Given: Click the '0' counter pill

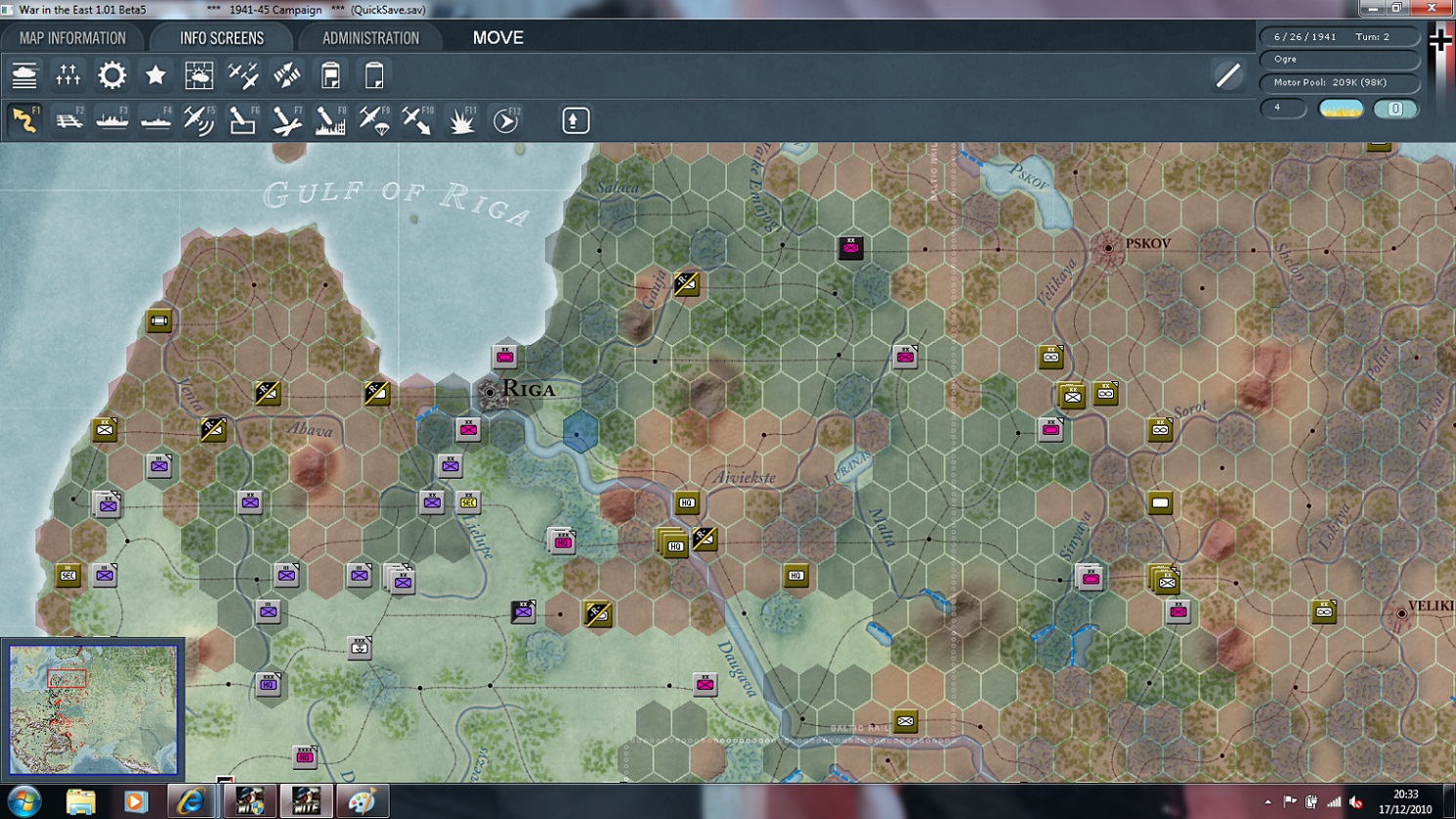Looking at the screenshot, I should [1395, 108].
